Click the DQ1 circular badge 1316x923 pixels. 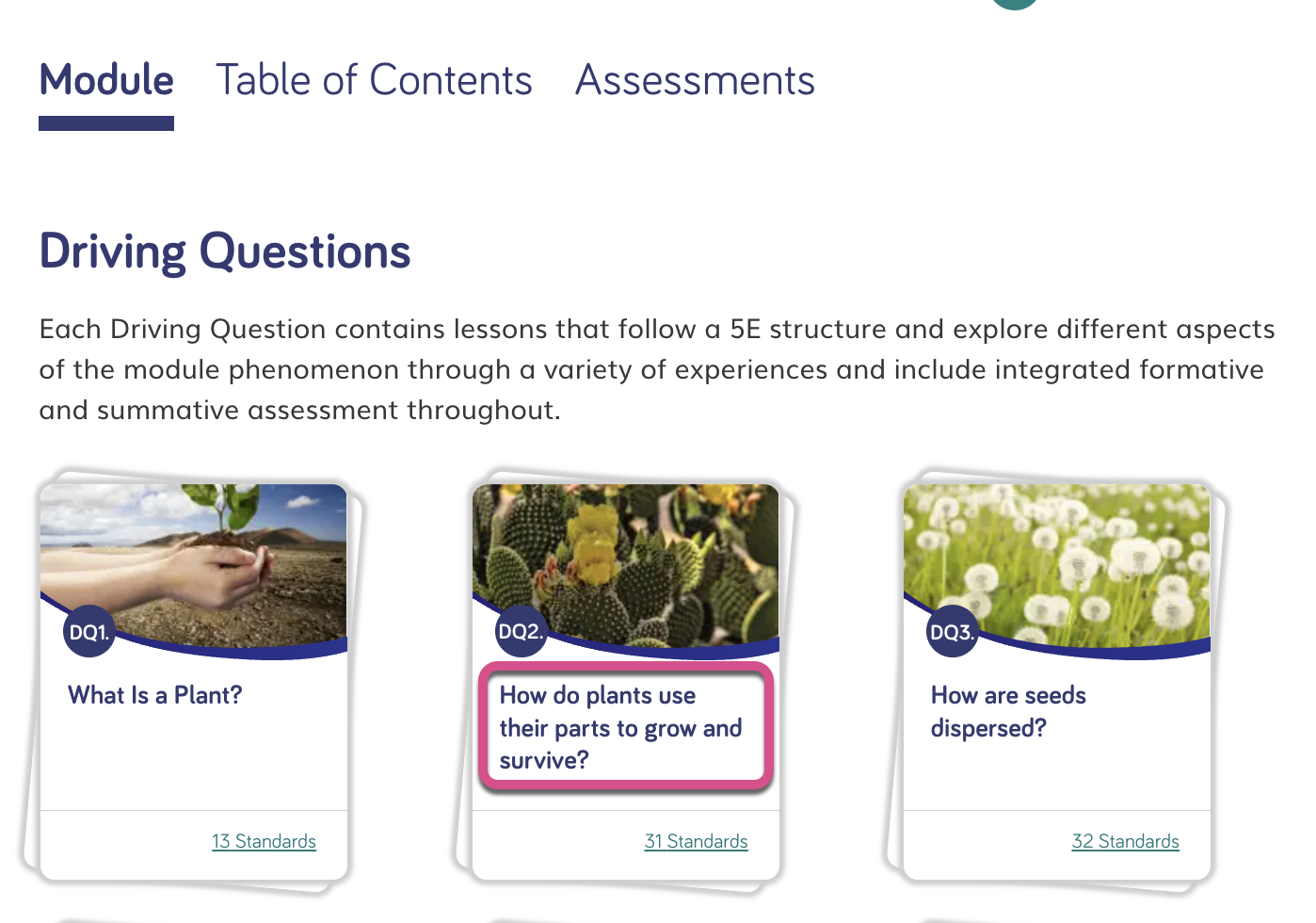[x=89, y=632]
